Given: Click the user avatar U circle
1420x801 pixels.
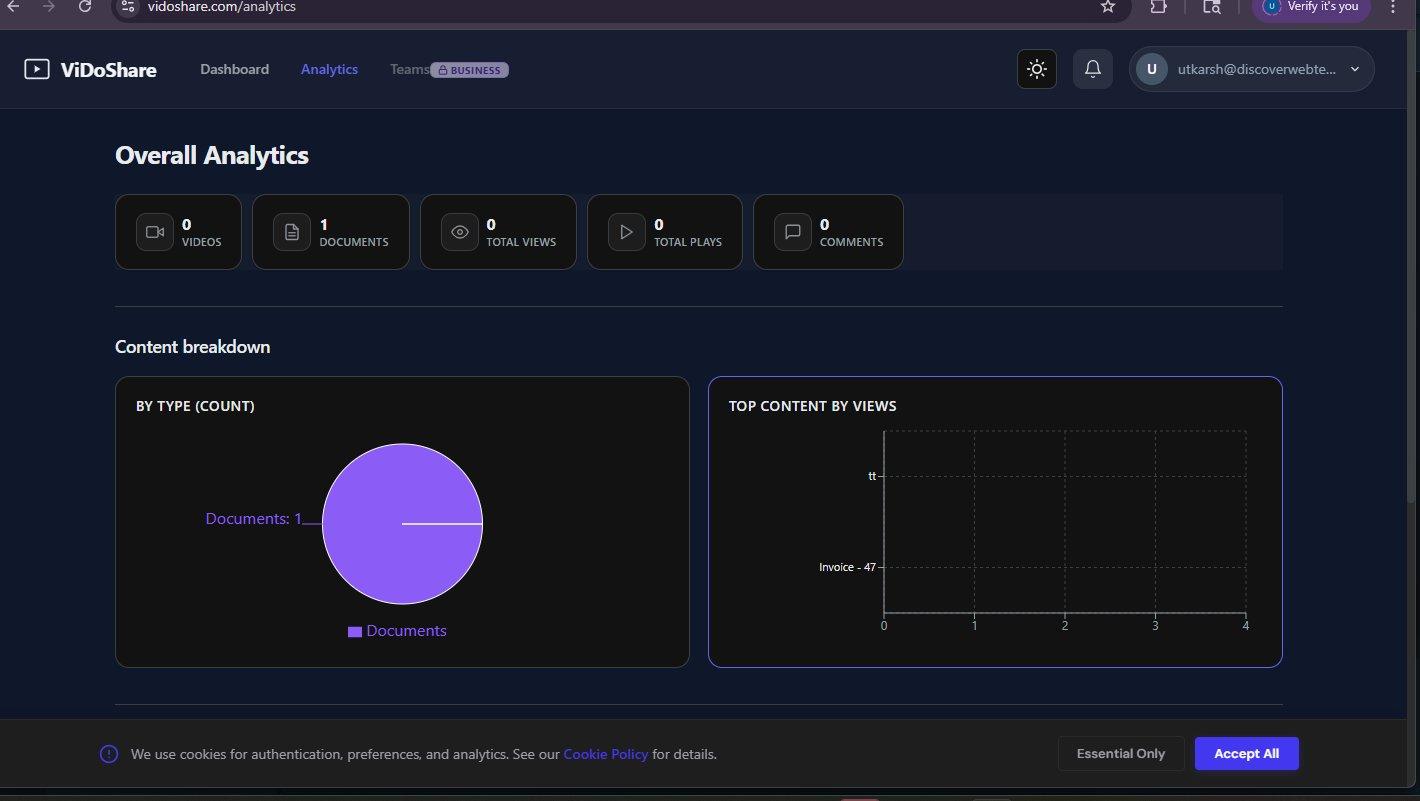Looking at the screenshot, I should [1152, 69].
